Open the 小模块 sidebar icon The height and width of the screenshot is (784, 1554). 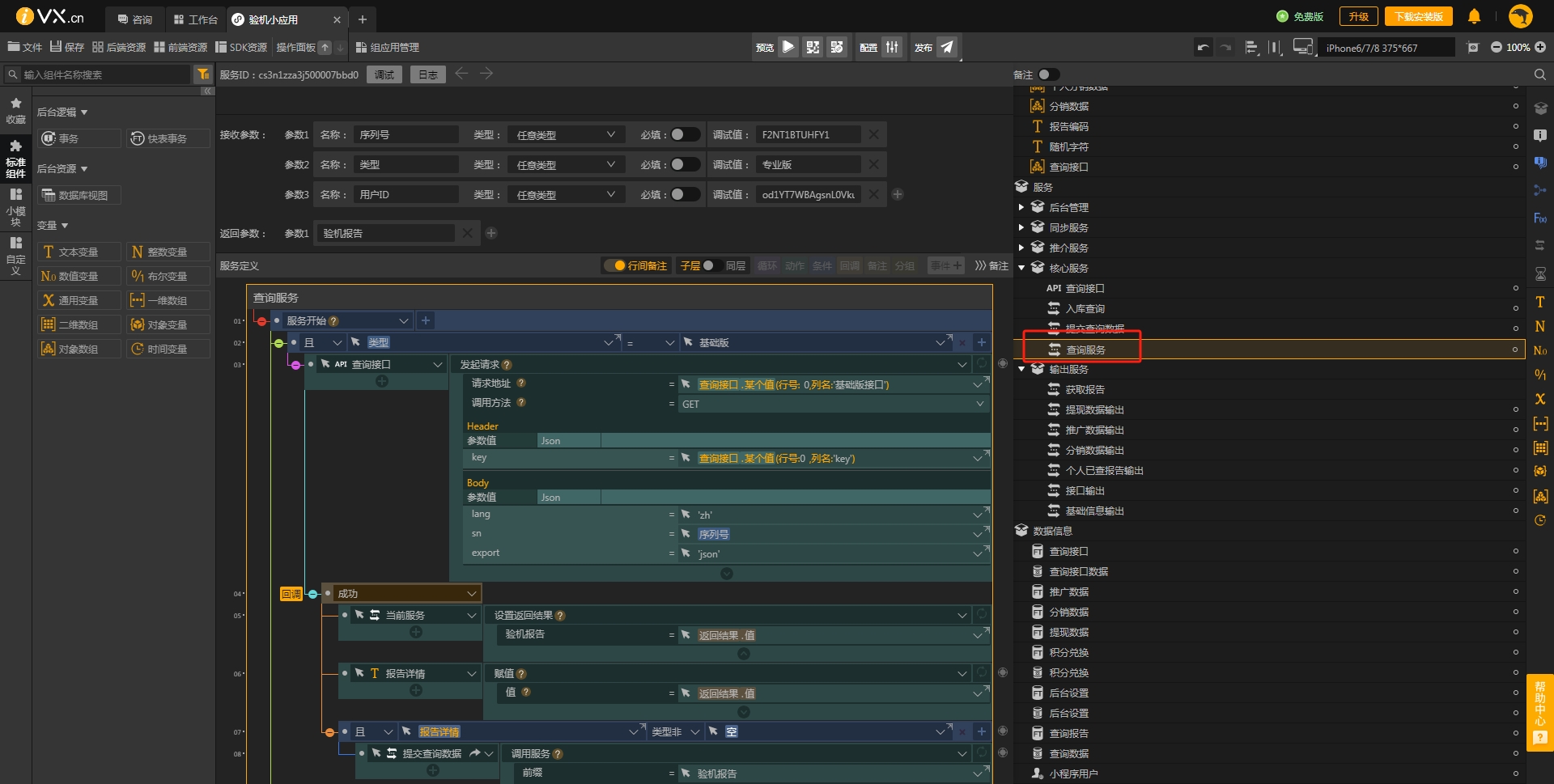(16, 207)
